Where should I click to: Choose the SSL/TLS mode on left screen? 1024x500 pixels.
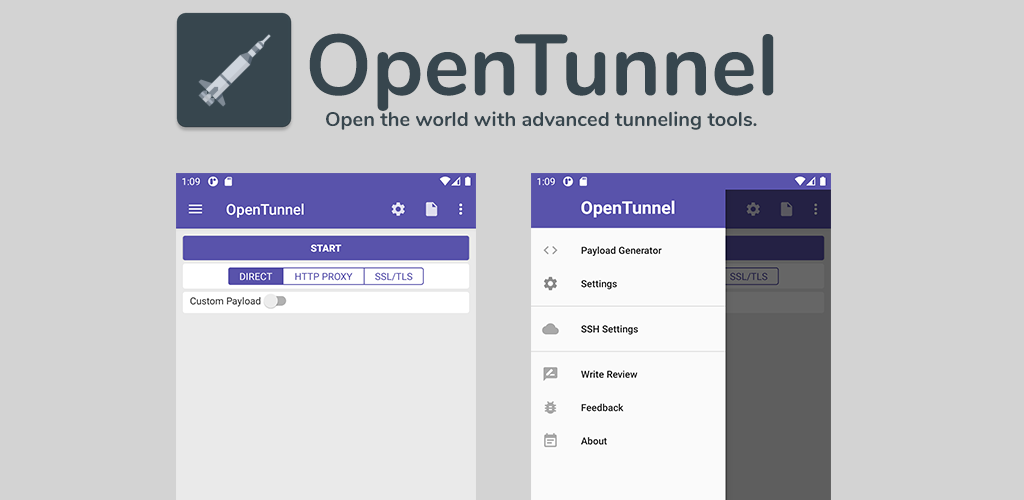coord(394,277)
